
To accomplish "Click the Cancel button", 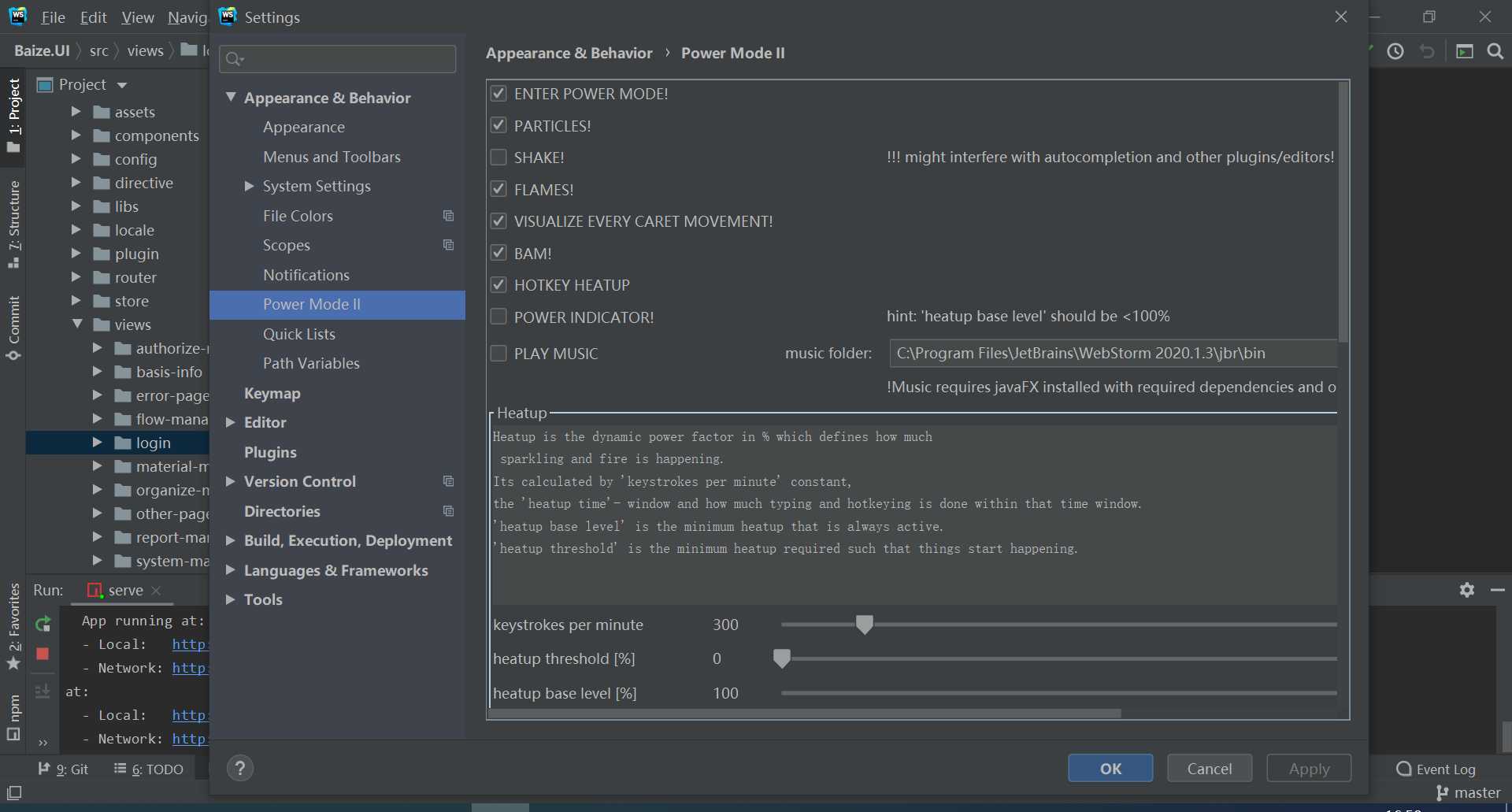I will tap(1210, 768).
